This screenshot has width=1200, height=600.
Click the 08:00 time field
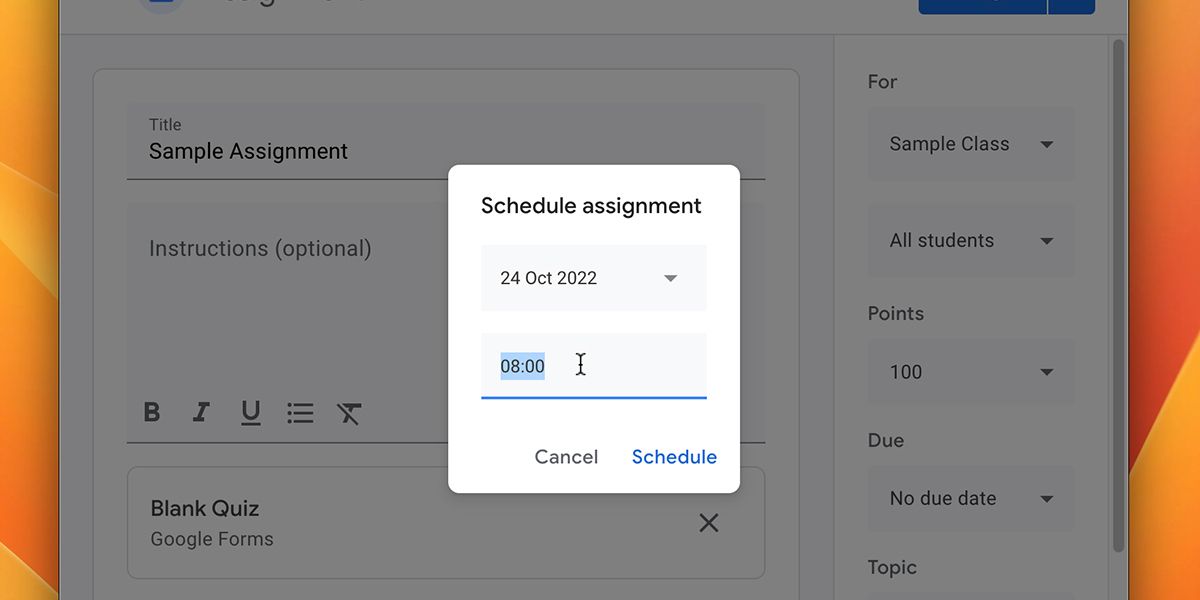pos(593,366)
